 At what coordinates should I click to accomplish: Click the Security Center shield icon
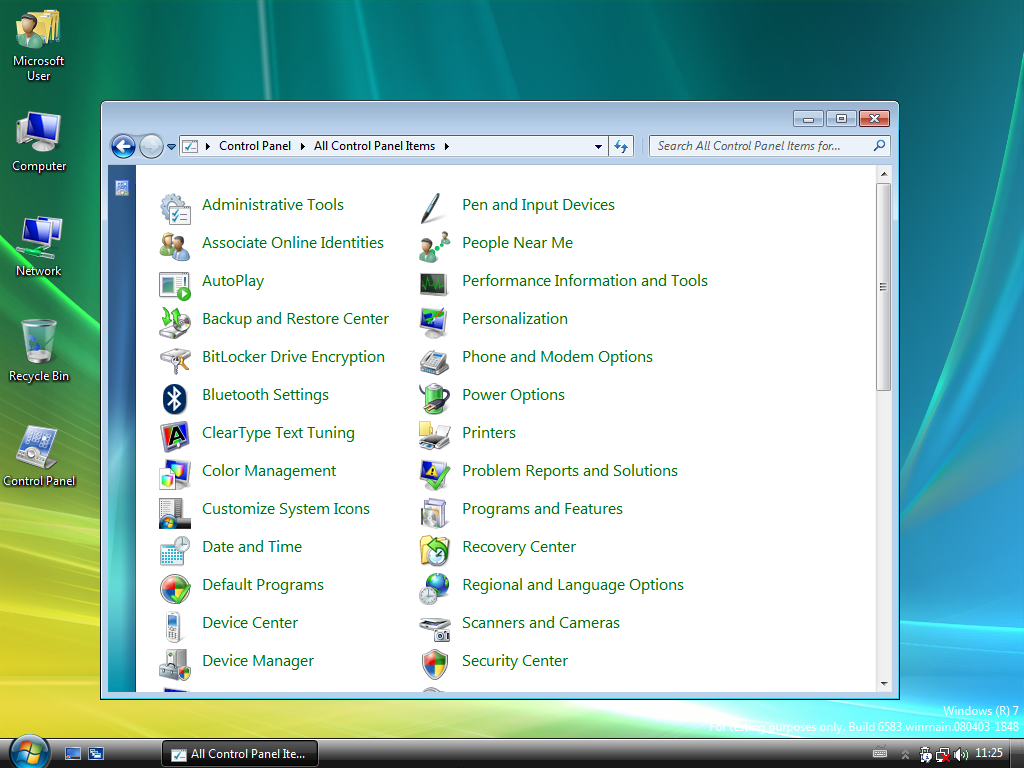coord(435,664)
